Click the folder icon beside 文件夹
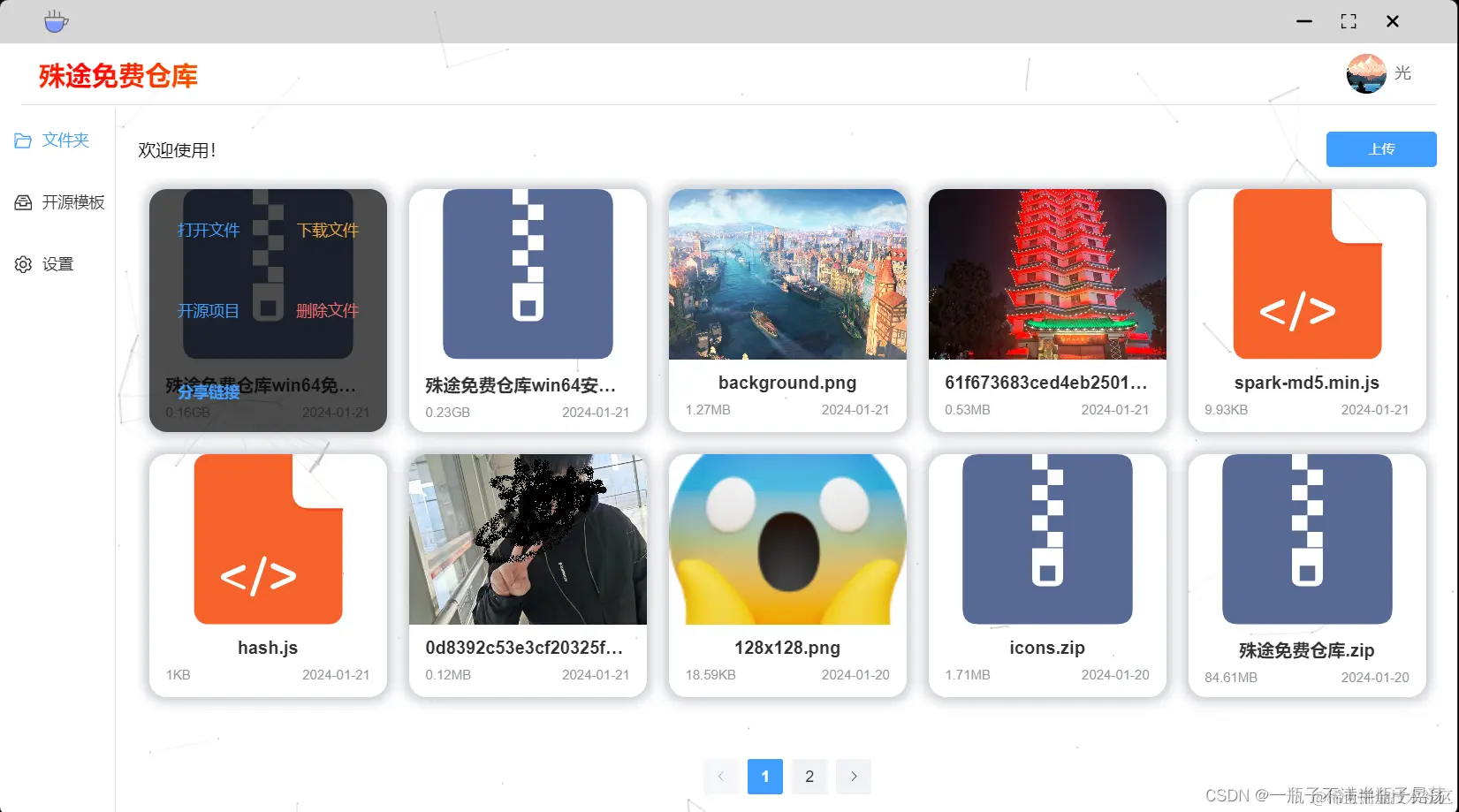The width and height of the screenshot is (1459, 812). [x=23, y=140]
